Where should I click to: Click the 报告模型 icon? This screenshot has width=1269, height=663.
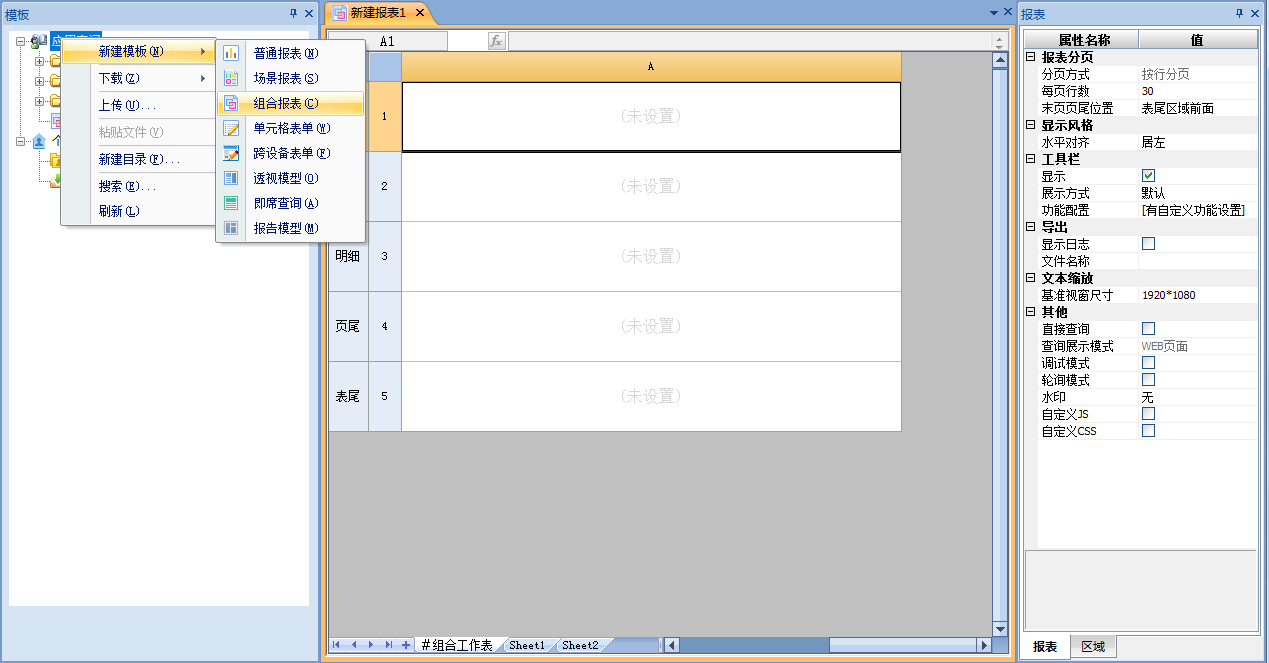(231, 228)
